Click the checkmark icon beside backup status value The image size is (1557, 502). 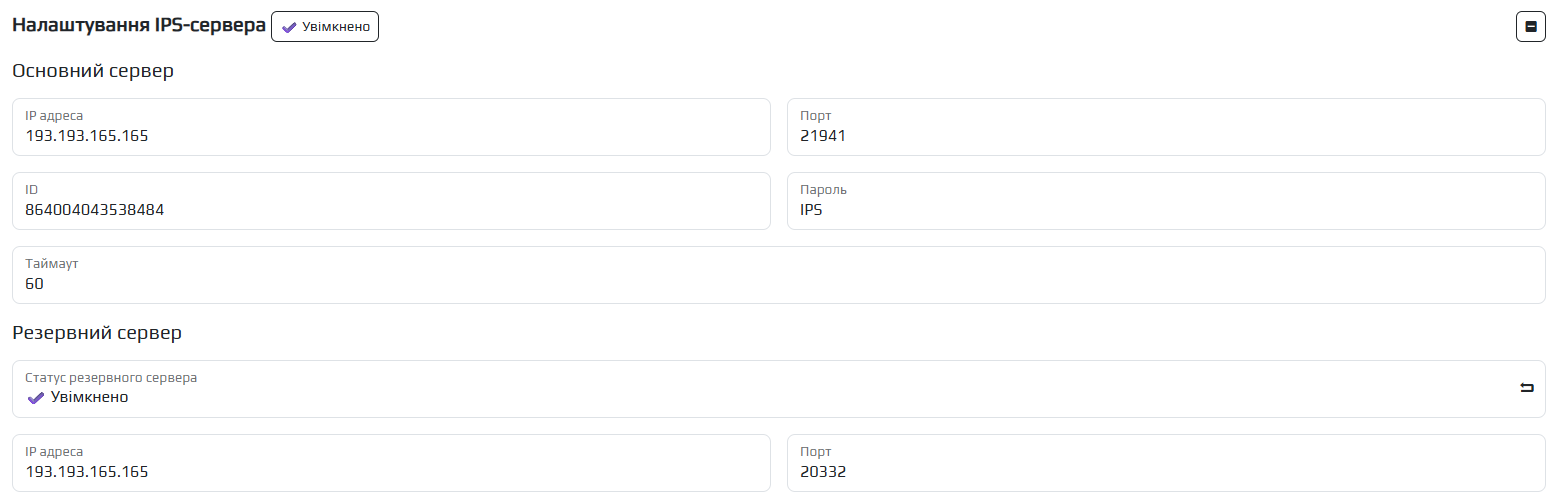coord(35,397)
